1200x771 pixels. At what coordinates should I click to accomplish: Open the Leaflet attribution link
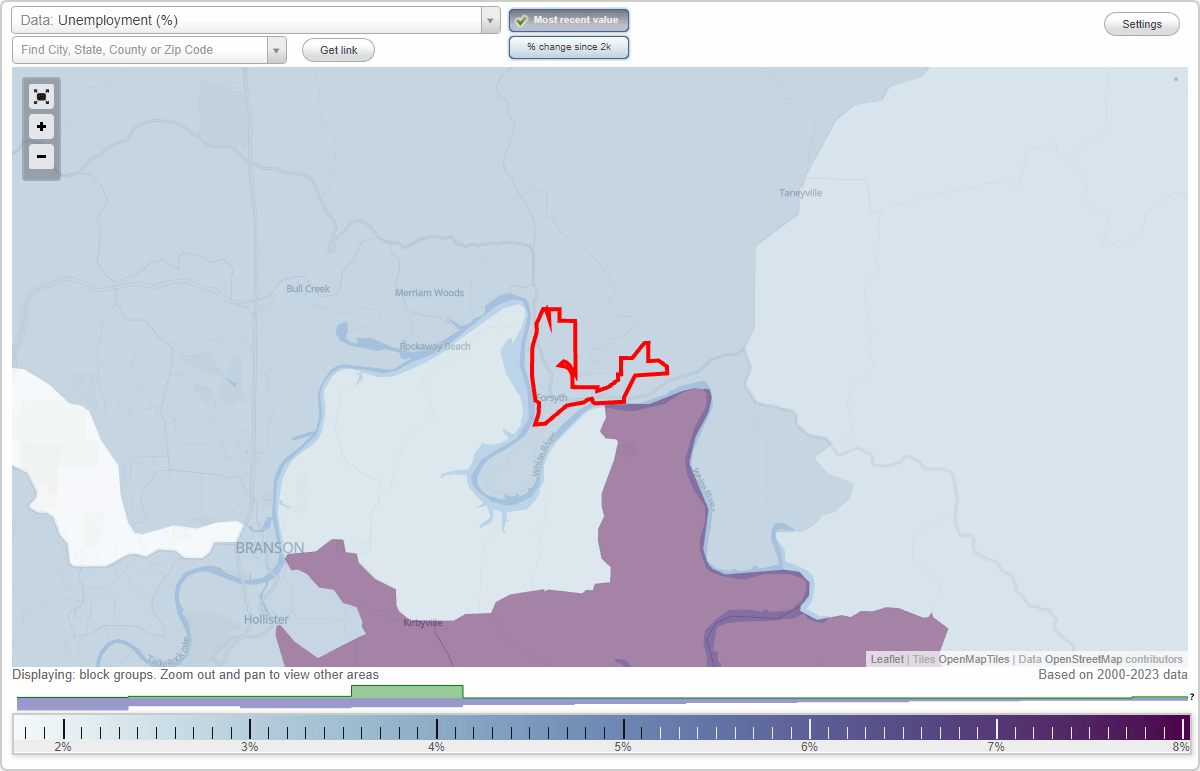coord(887,659)
